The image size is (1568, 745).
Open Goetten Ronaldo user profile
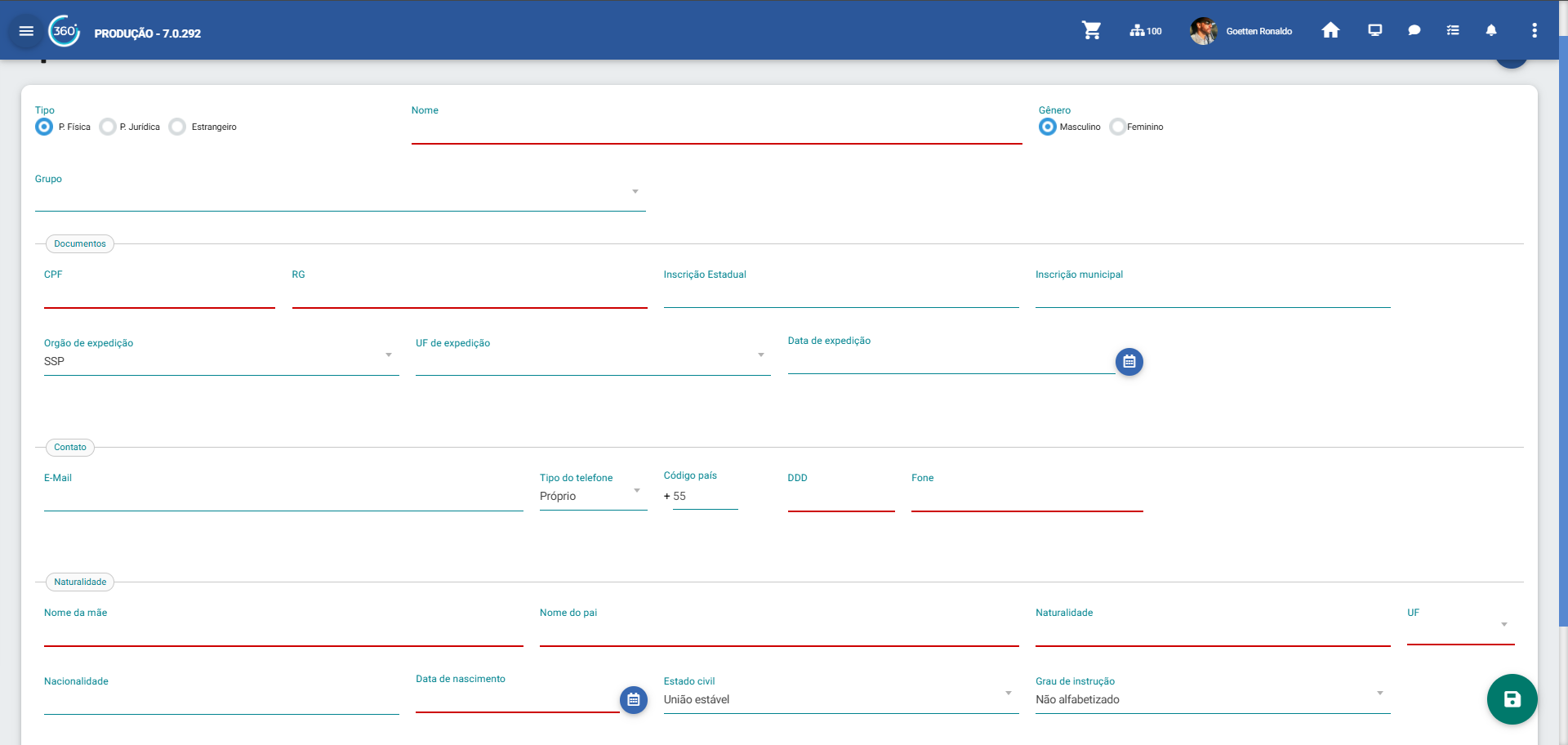coord(1241,31)
